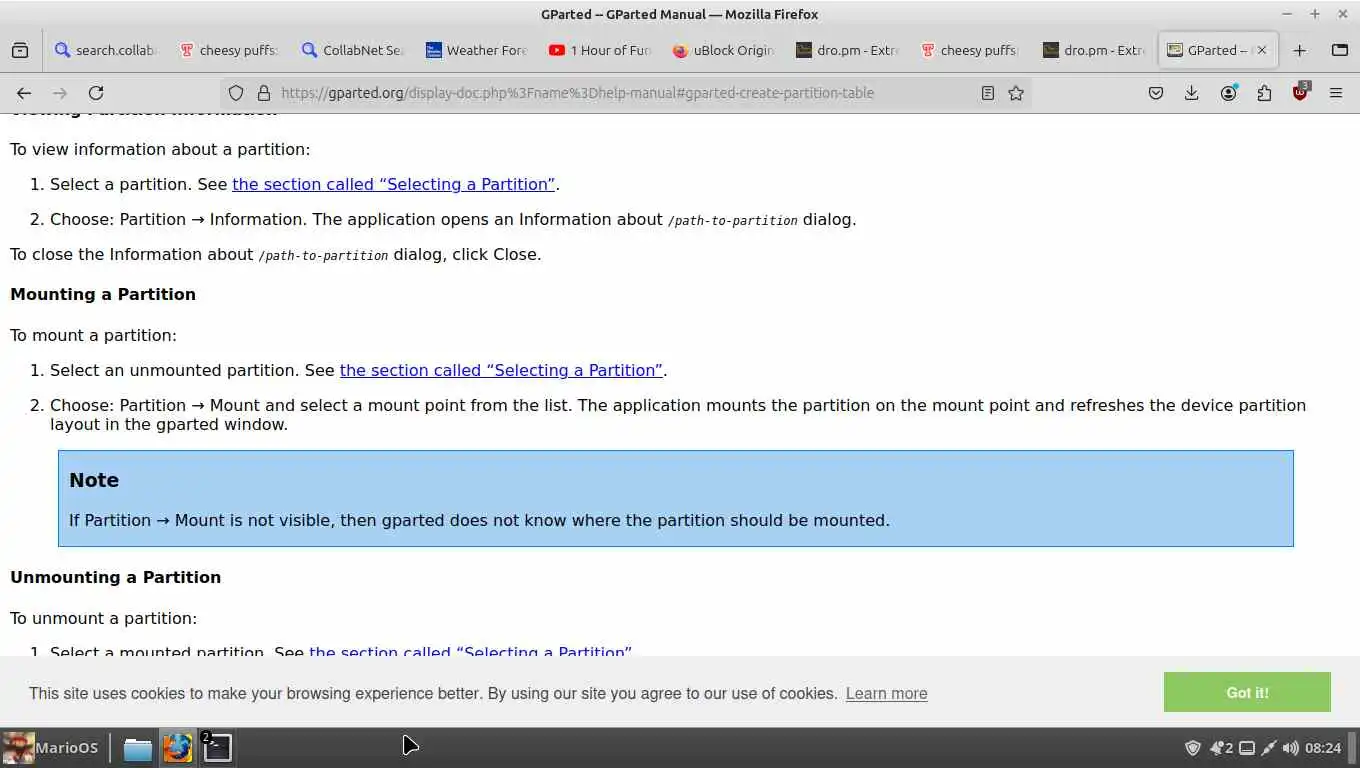Image resolution: width=1360 pixels, height=768 pixels.
Task: Go back with the browser Back arrow
Action: pos(24,93)
